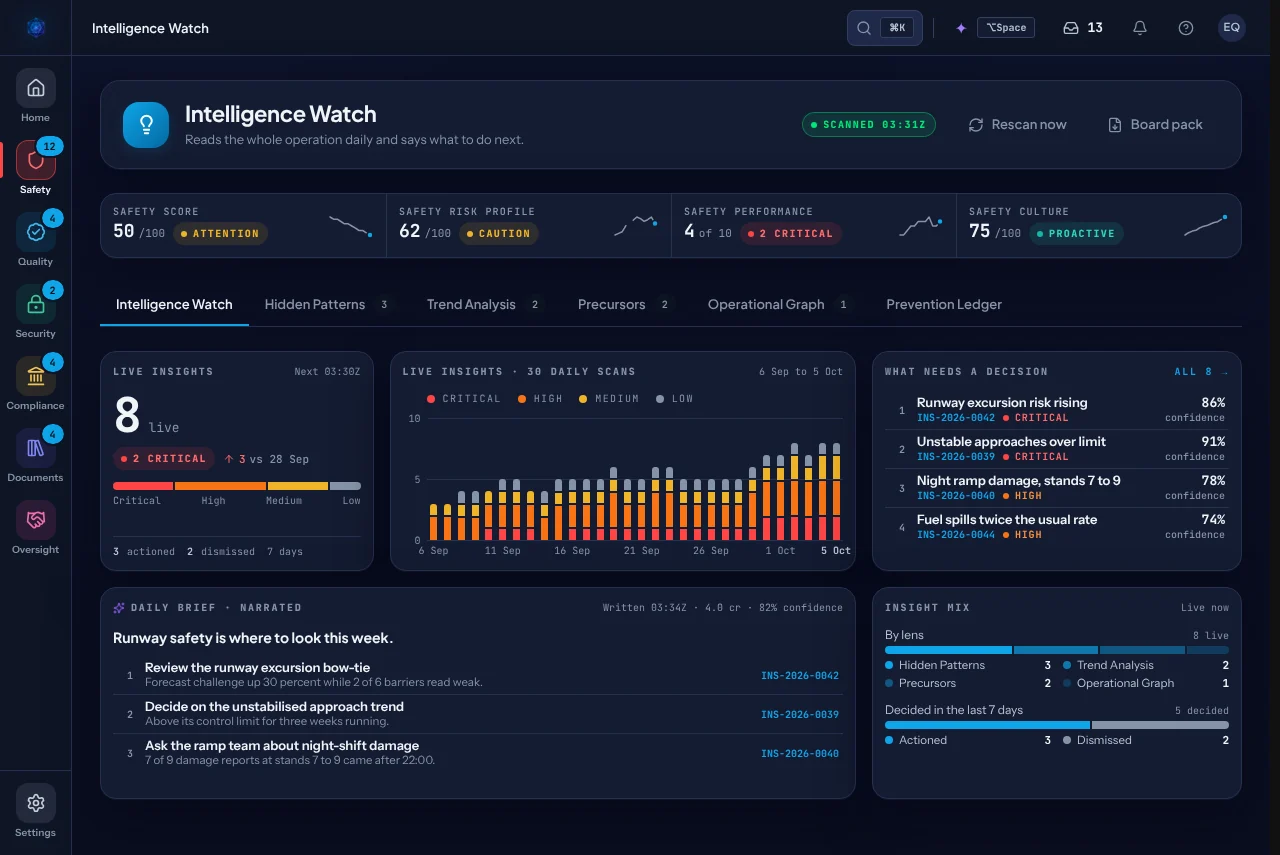The width and height of the screenshot is (1280, 855).
Task: Click the Safety Risk Profile sparkline
Action: [636, 225]
